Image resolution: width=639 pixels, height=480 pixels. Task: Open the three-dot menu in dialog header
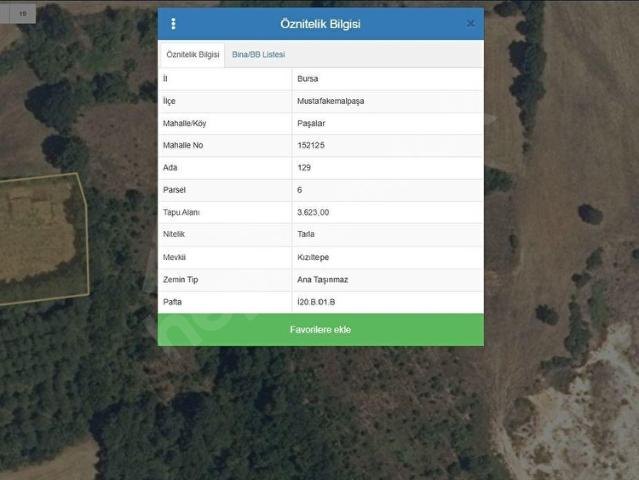pos(173,24)
